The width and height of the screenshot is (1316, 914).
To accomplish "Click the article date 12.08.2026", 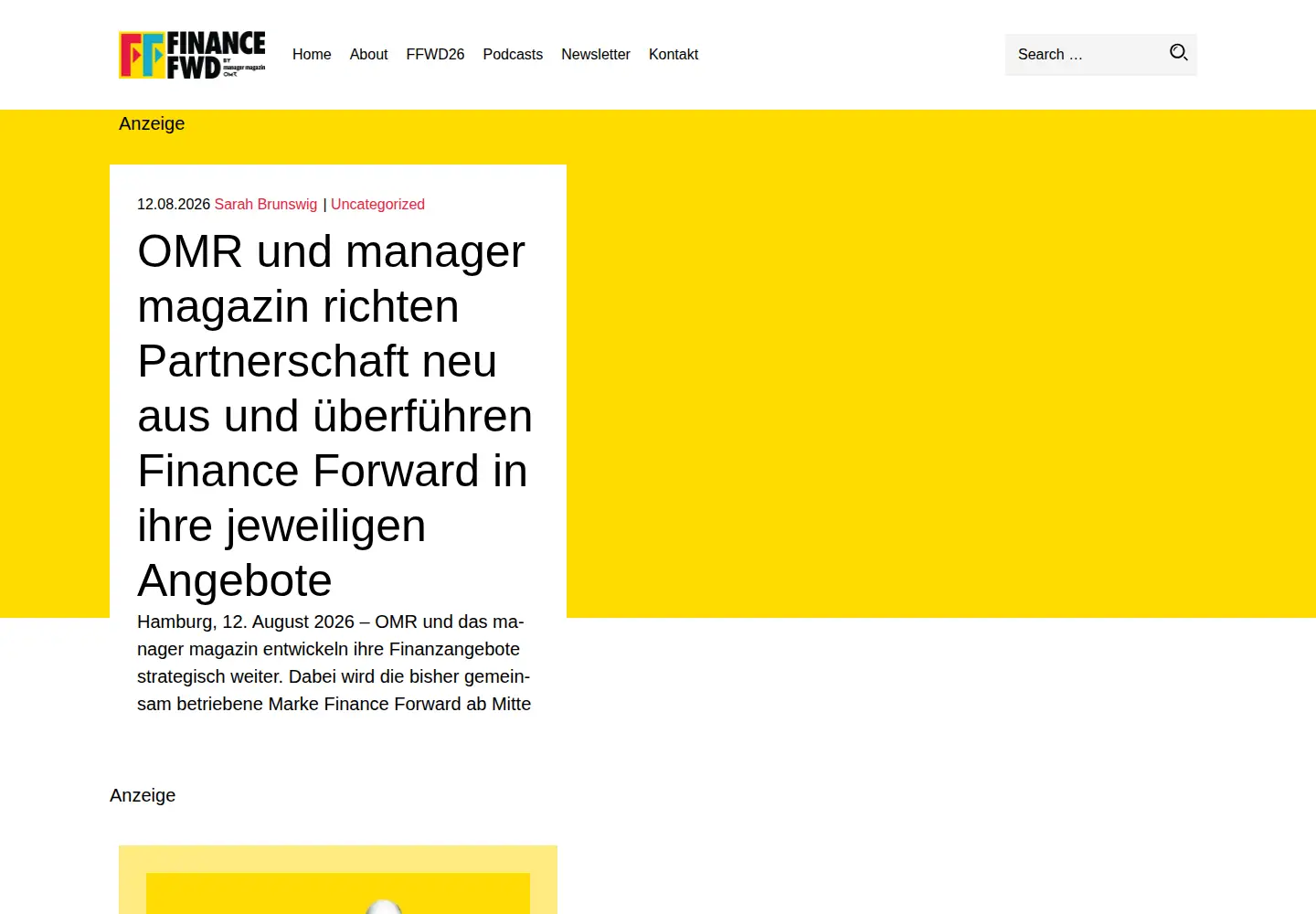I will pyautogui.click(x=174, y=205).
